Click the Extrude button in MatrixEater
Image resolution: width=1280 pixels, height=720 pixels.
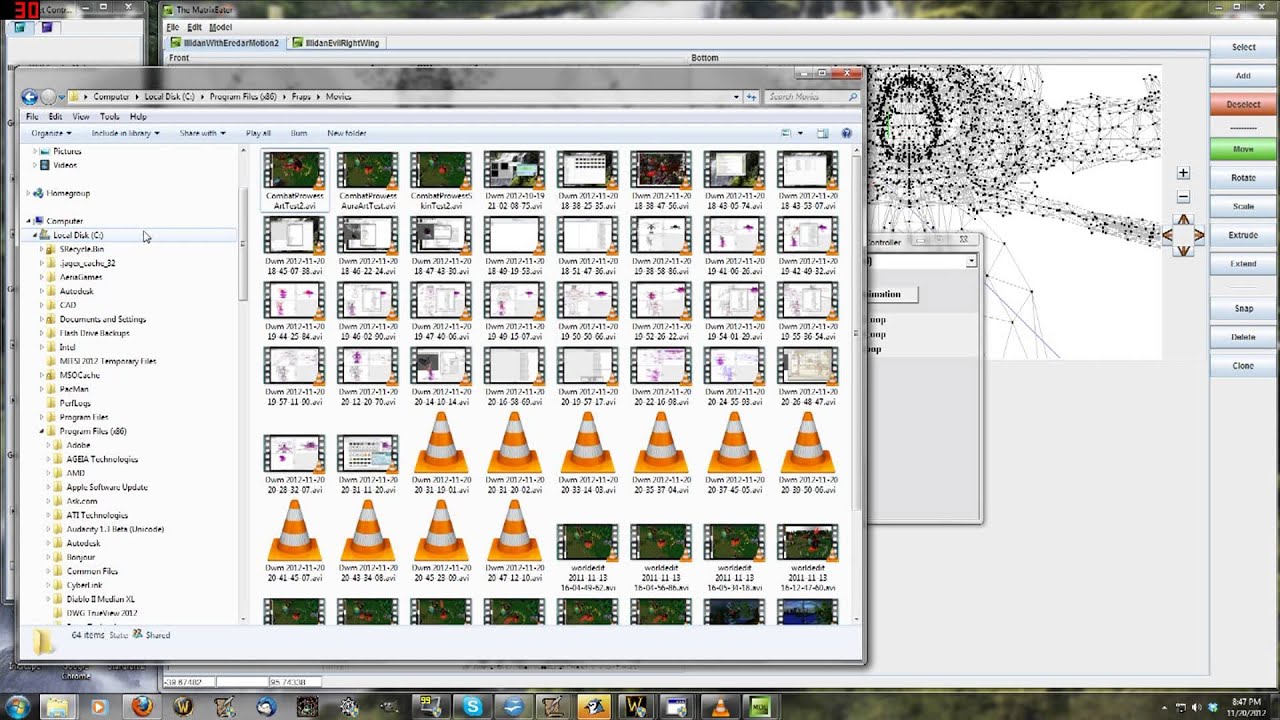1243,235
